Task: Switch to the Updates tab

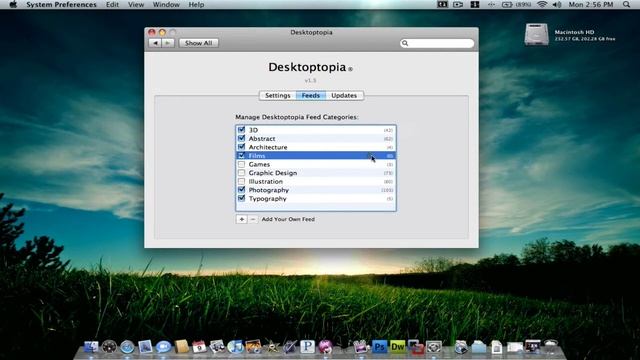Action: pyautogui.click(x=344, y=96)
